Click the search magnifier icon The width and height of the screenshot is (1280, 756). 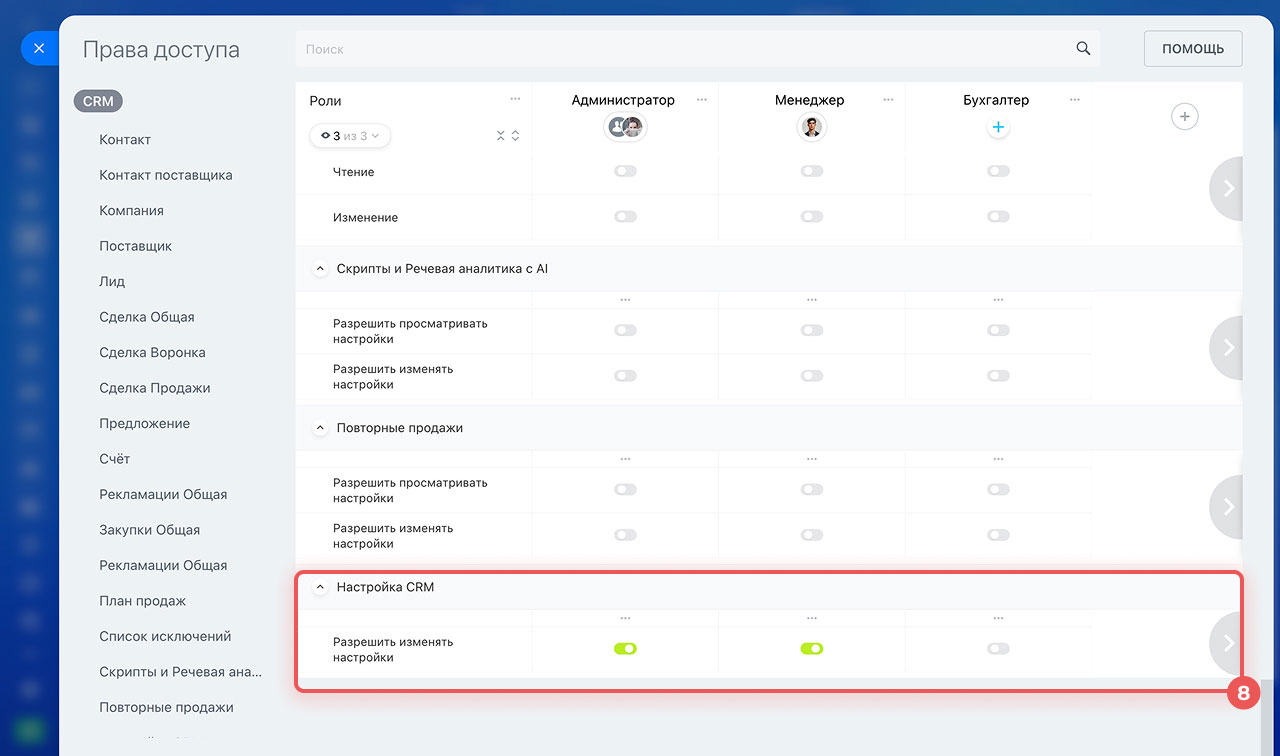(x=1082, y=49)
